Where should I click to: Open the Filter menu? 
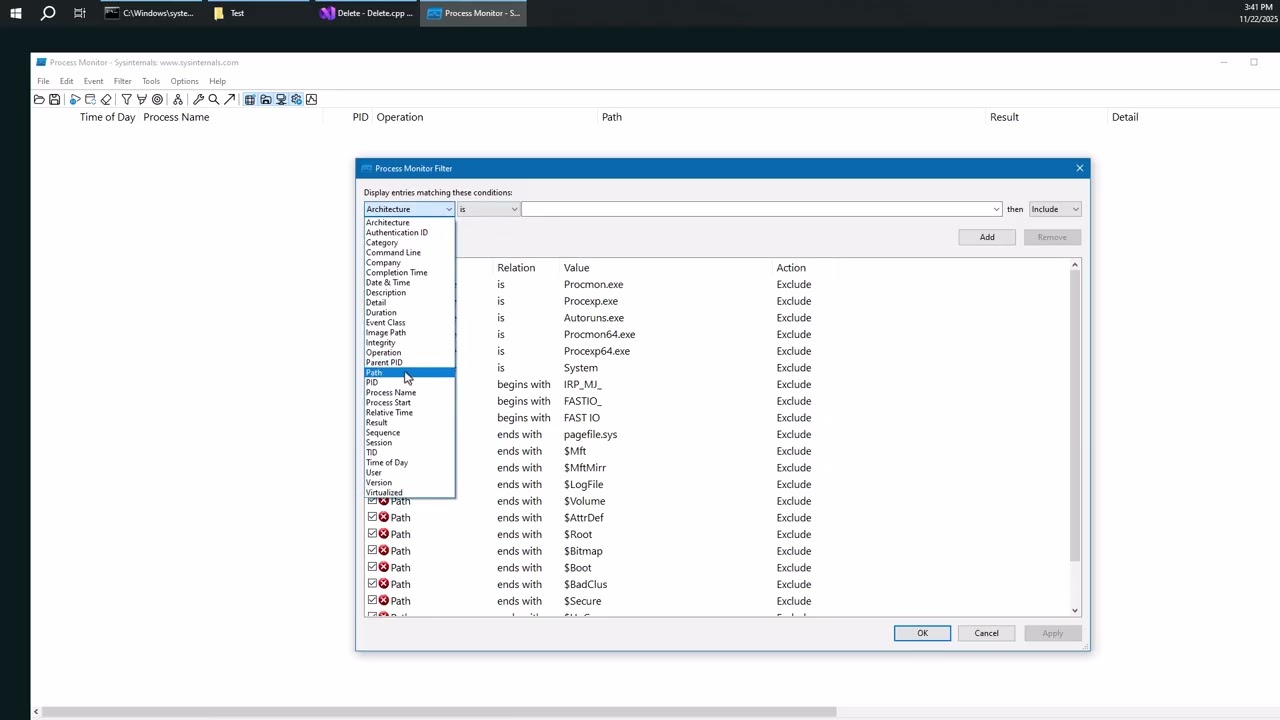pyautogui.click(x=122, y=81)
